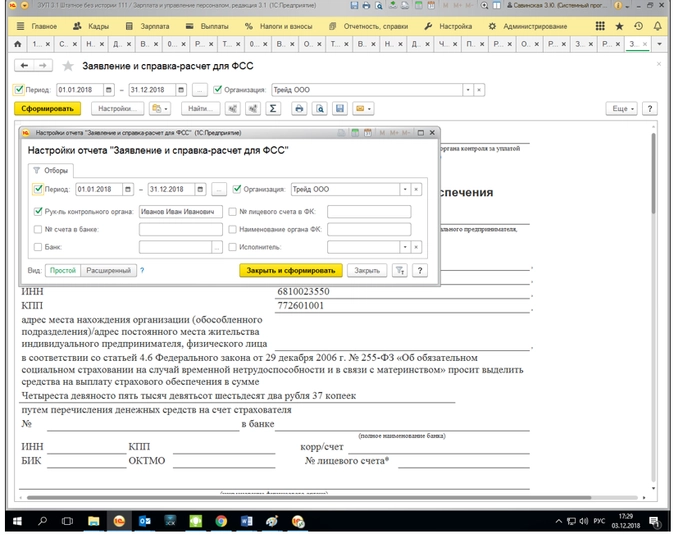Click horizontal scrollbar of report
The height and width of the screenshot is (535, 674).
tap(309, 498)
